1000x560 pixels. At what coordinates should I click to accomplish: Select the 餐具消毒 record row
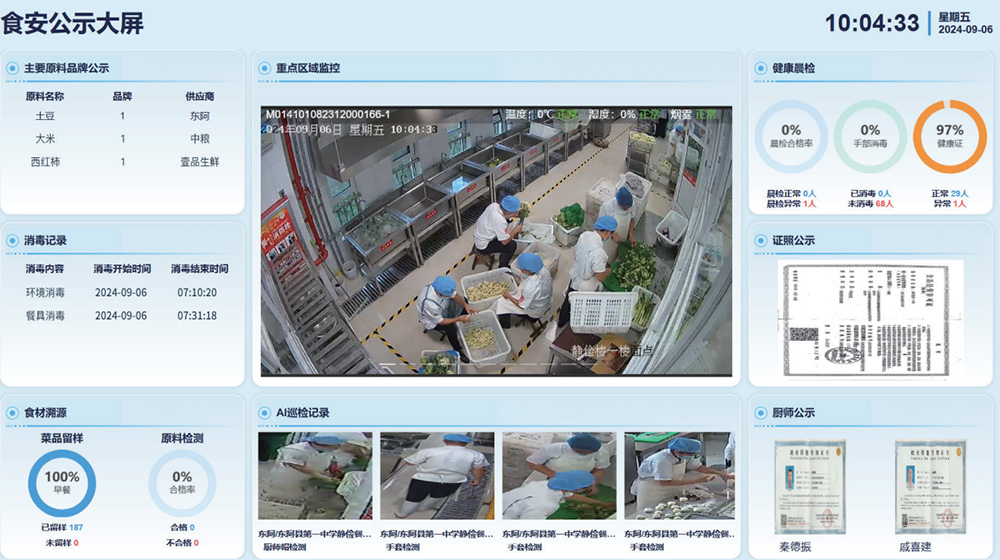[122, 315]
